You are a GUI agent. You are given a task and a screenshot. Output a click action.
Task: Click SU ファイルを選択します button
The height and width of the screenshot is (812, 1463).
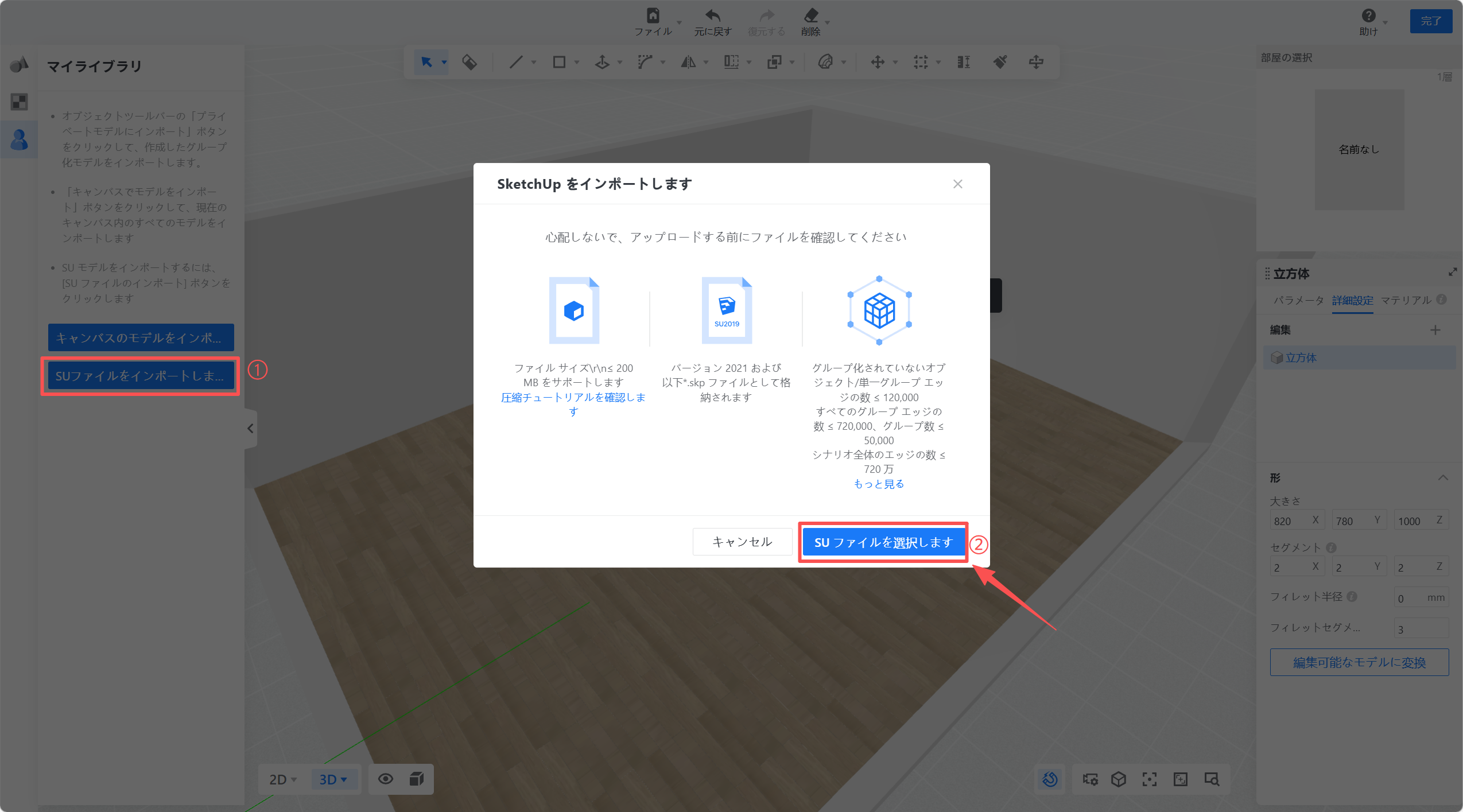point(883,542)
